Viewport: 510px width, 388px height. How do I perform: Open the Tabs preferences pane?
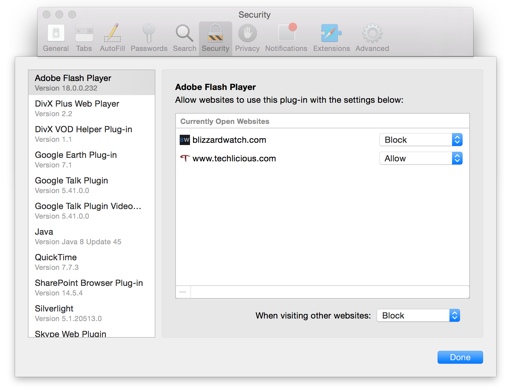(84, 38)
